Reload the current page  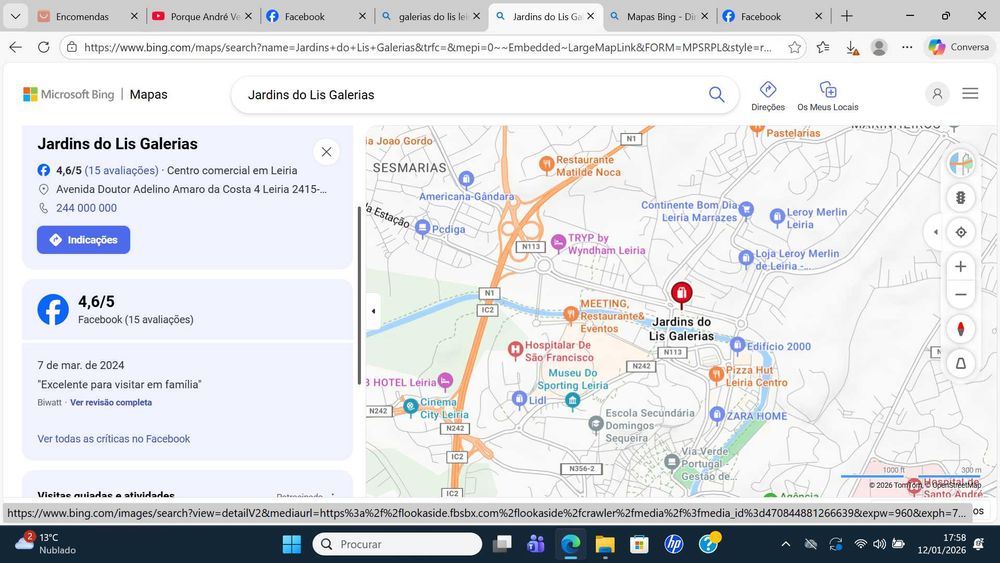(43, 47)
